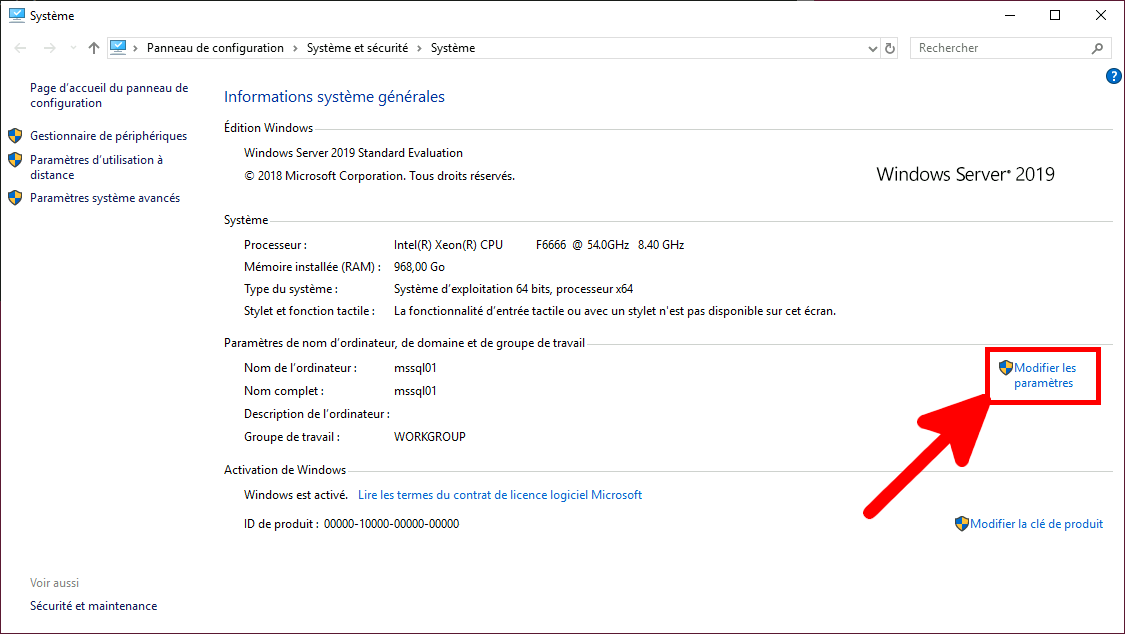Screen dimensions: 1125x634
Task: Open Modifier les paramètres link
Action: (x=1044, y=375)
